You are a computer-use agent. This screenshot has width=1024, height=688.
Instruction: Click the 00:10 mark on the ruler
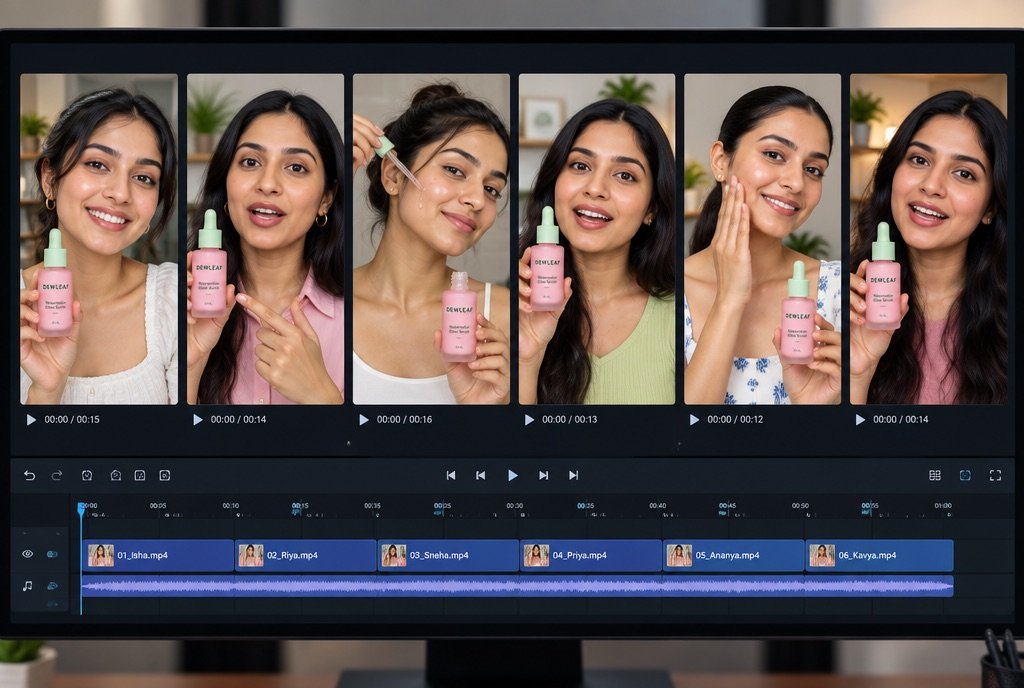(231, 505)
